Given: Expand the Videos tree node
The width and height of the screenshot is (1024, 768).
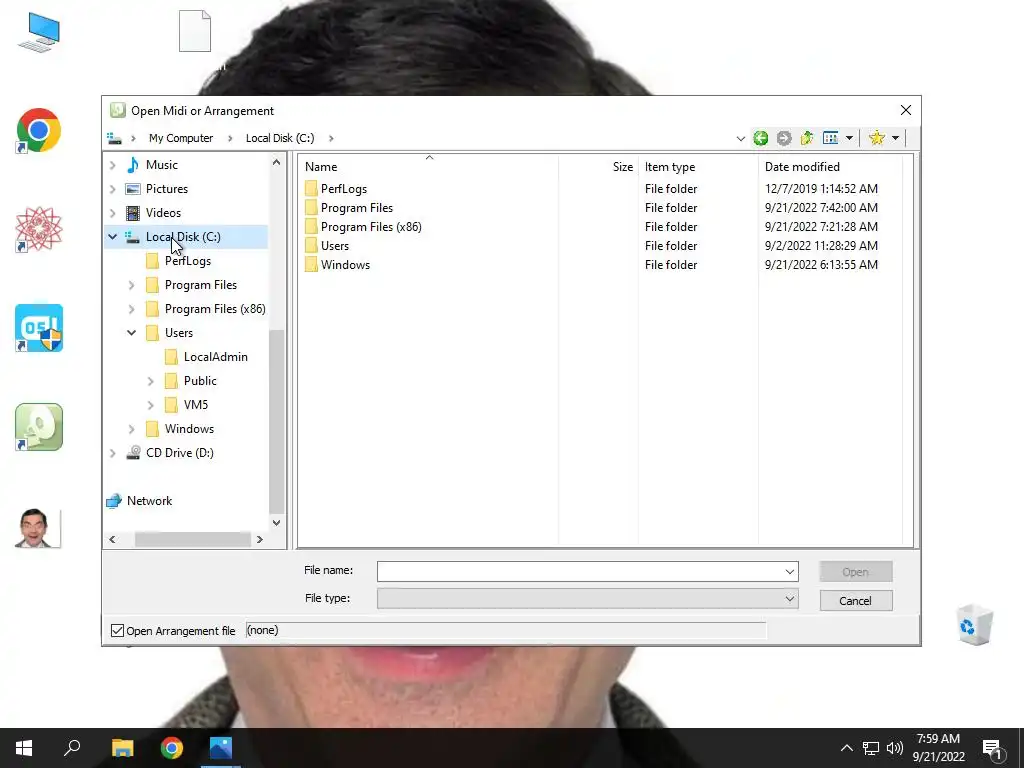Looking at the screenshot, I should click(112, 213).
